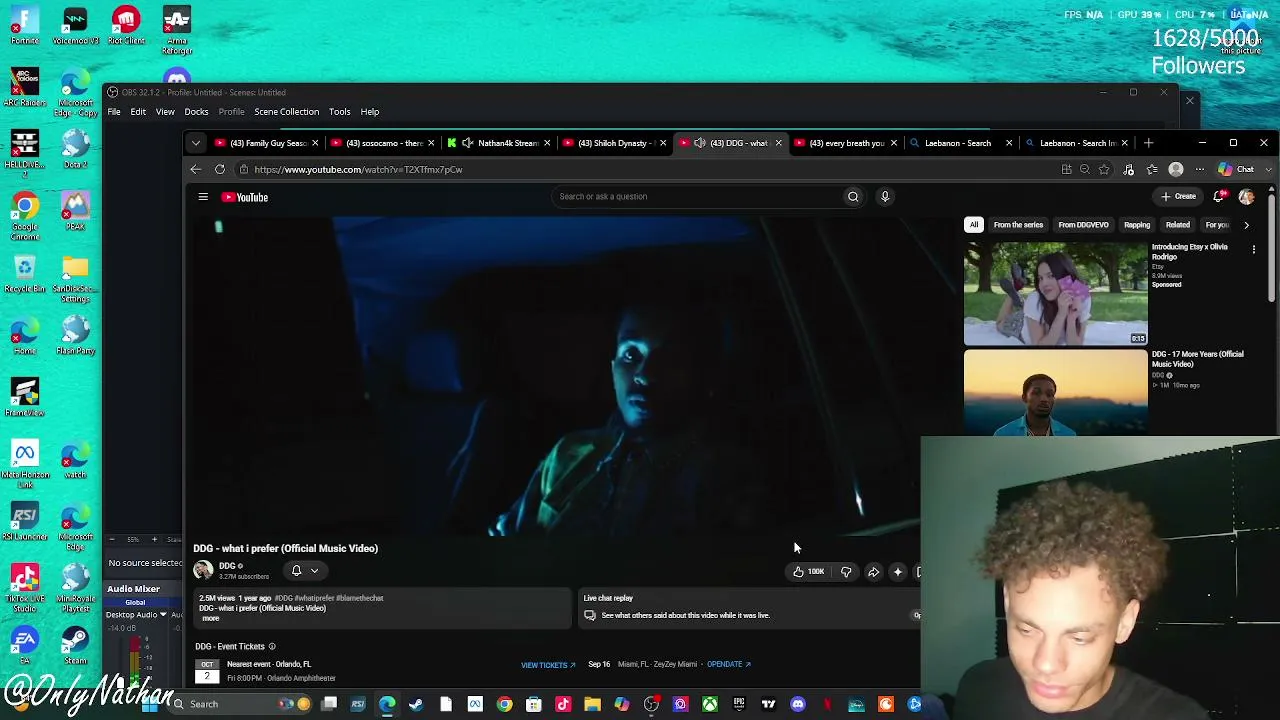Expand Desktop Audio options in OBS mixer
Screen dimensions: 1280x720
click(163, 615)
